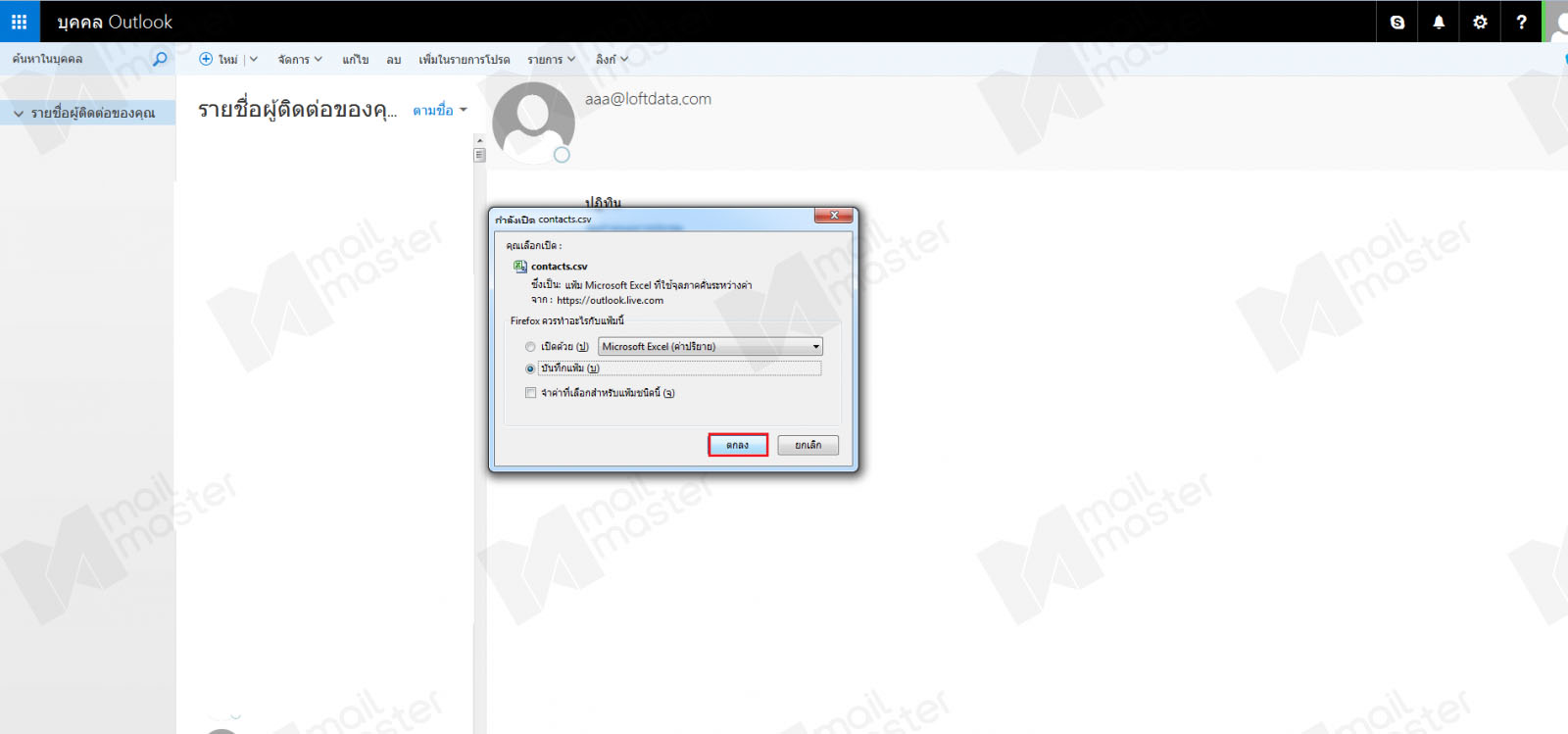Click the บุคคล Outlook title
The width and height of the screenshot is (1568, 734).
point(115,22)
